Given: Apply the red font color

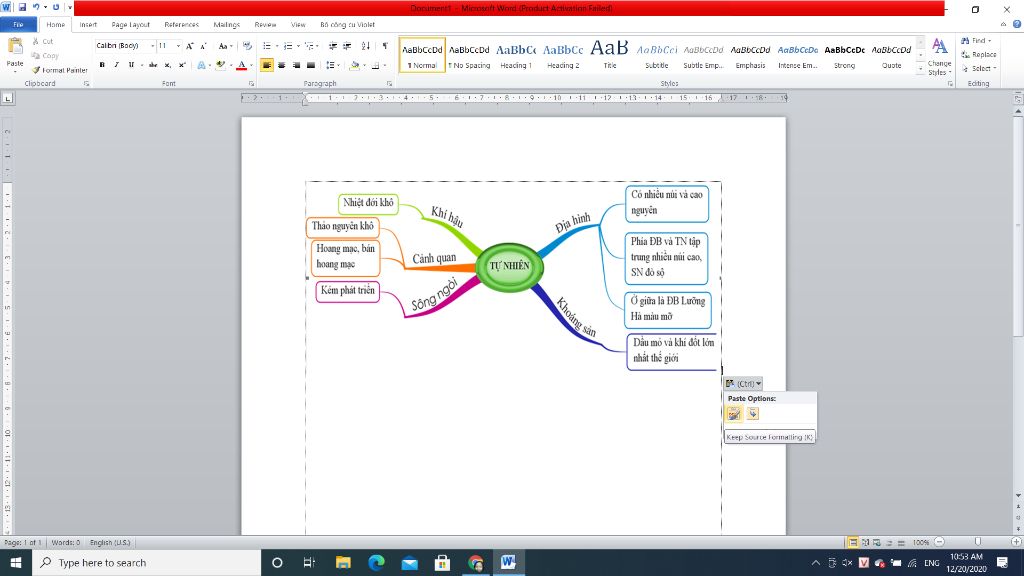Looking at the screenshot, I should click(242, 65).
